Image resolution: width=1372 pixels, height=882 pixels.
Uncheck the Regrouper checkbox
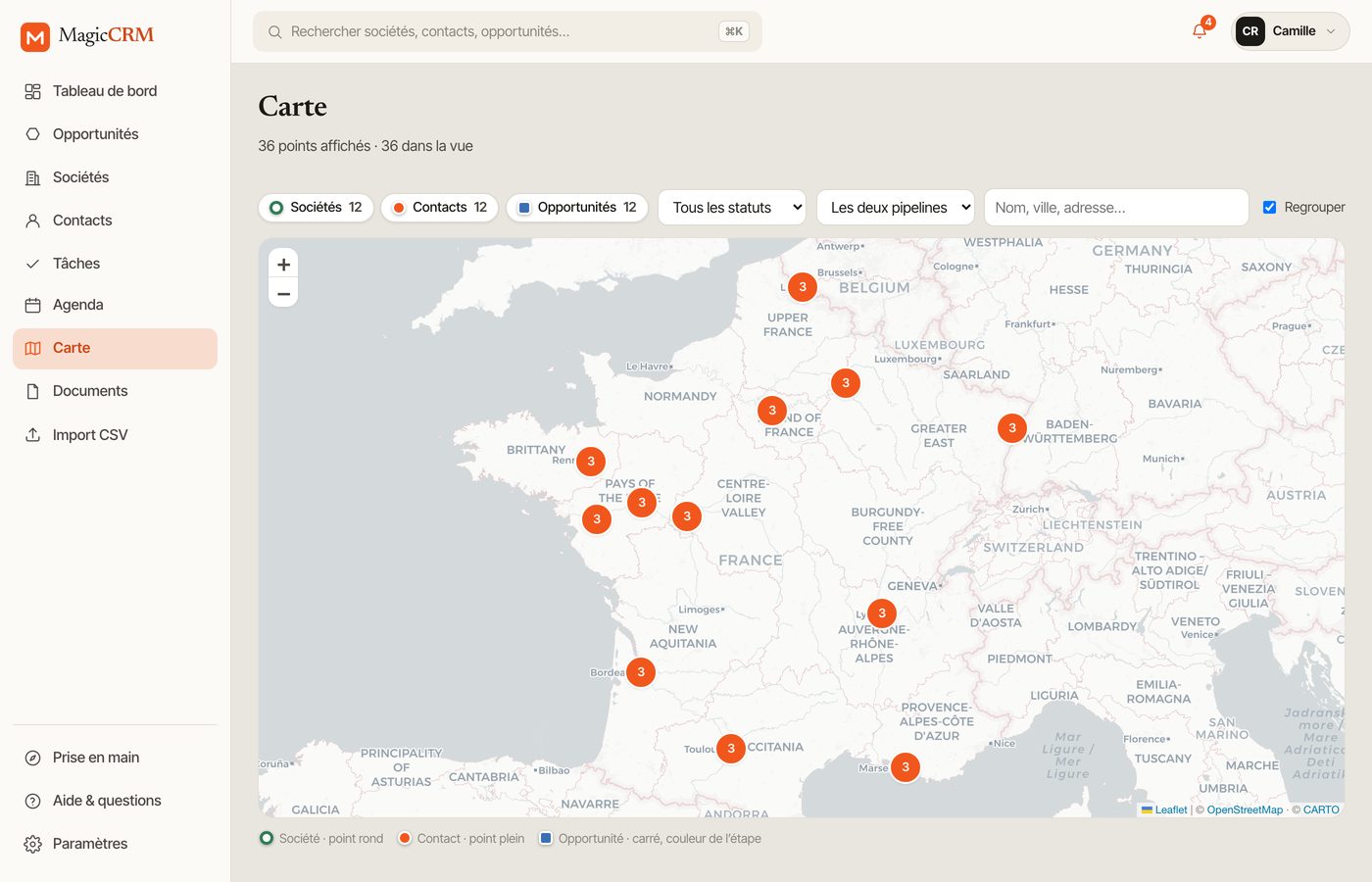click(x=1269, y=208)
